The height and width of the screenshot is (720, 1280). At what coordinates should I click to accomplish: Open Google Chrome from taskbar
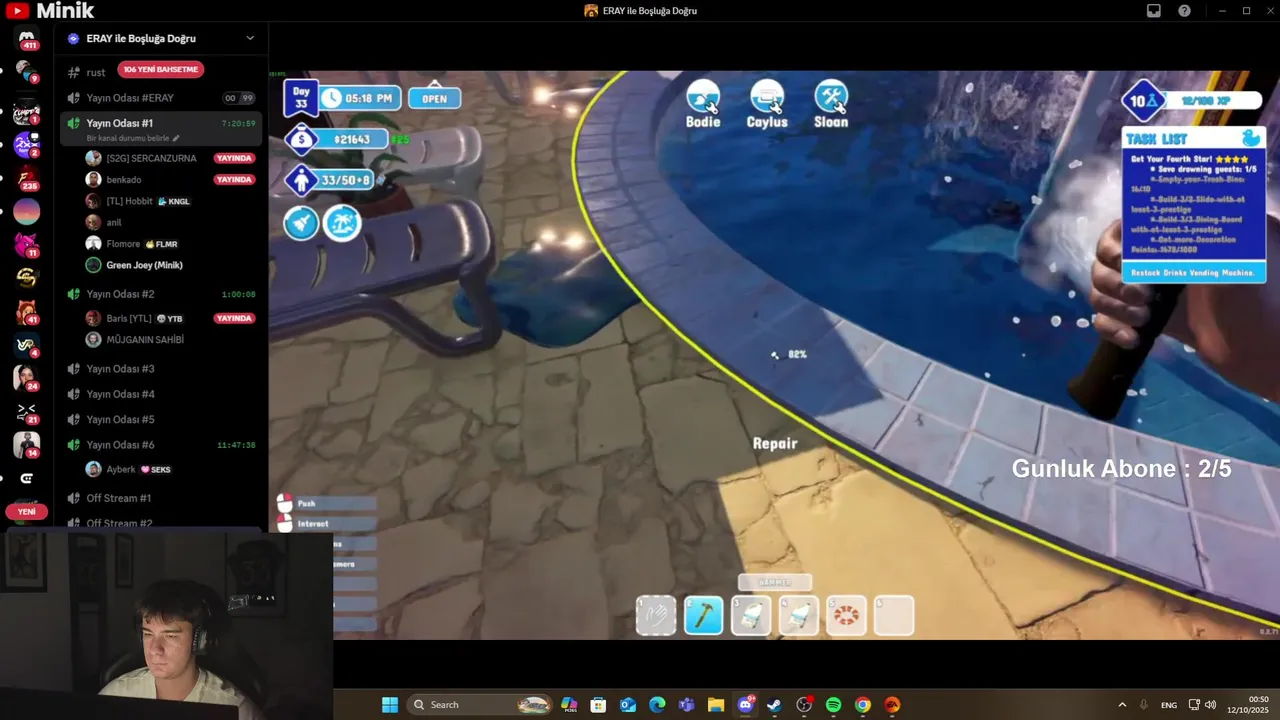pos(863,705)
